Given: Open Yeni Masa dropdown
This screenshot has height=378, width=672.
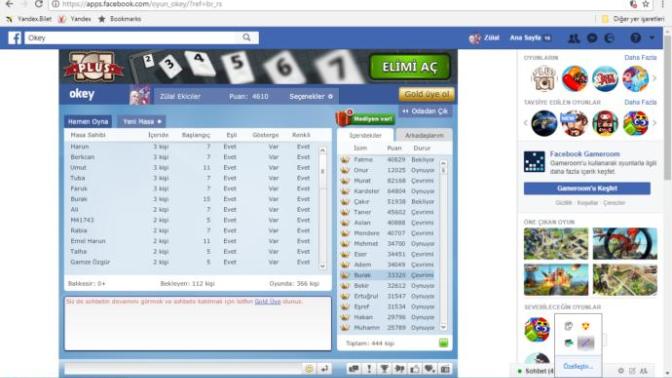Looking at the screenshot, I should (142, 122).
